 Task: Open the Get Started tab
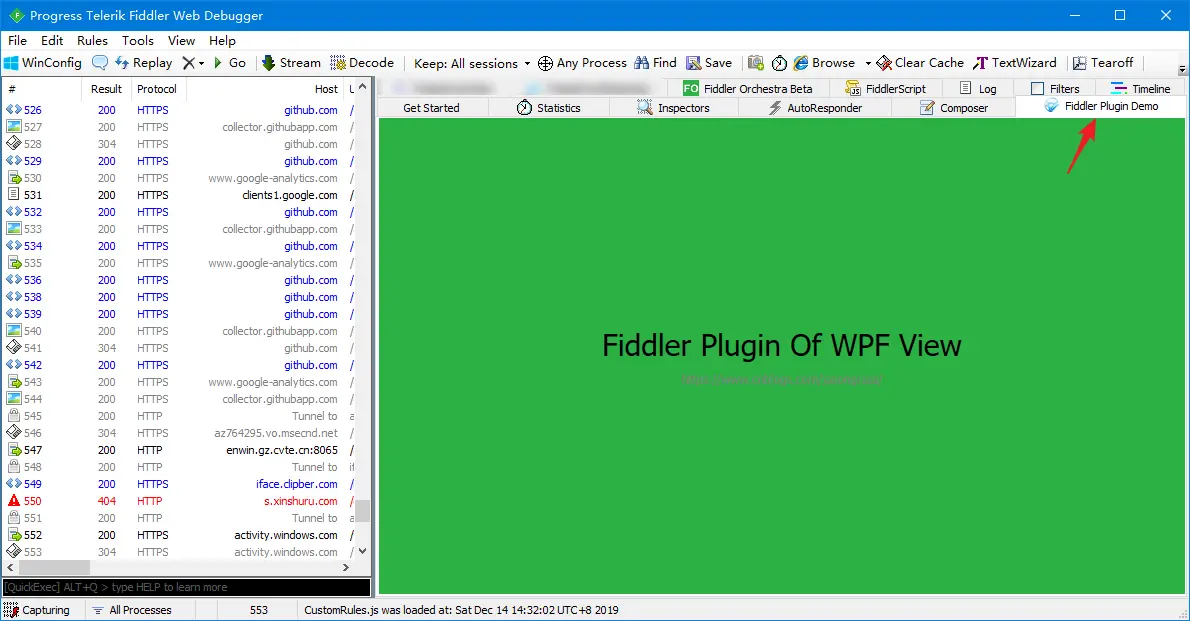tap(431, 108)
